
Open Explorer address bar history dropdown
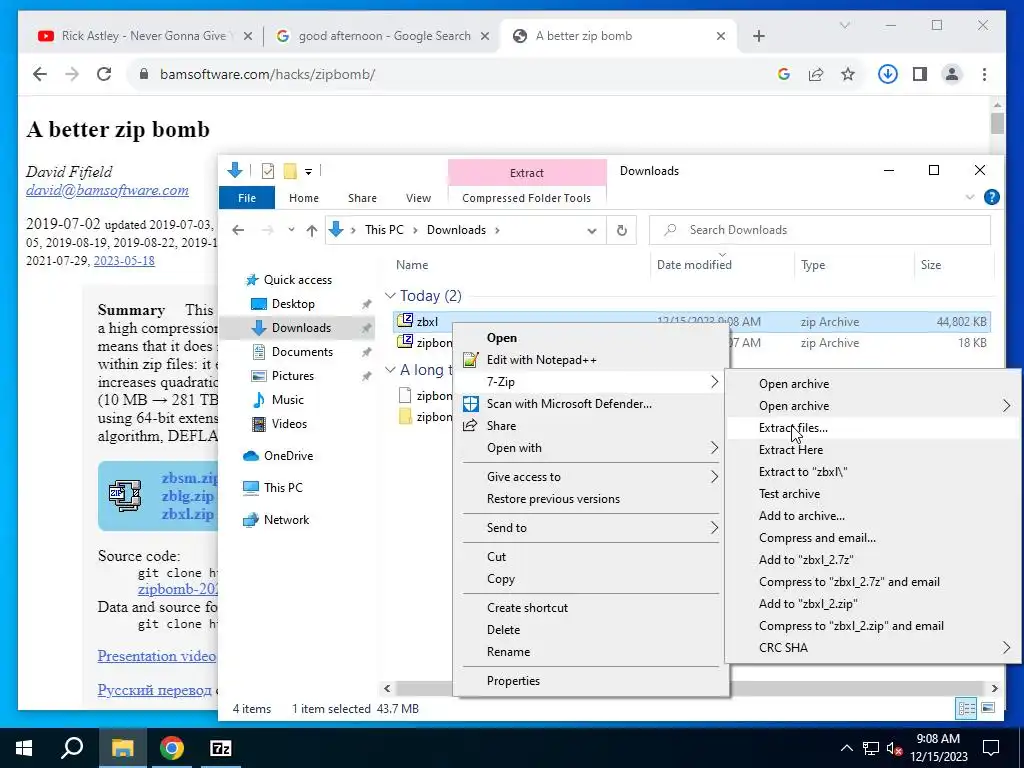[x=592, y=231]
